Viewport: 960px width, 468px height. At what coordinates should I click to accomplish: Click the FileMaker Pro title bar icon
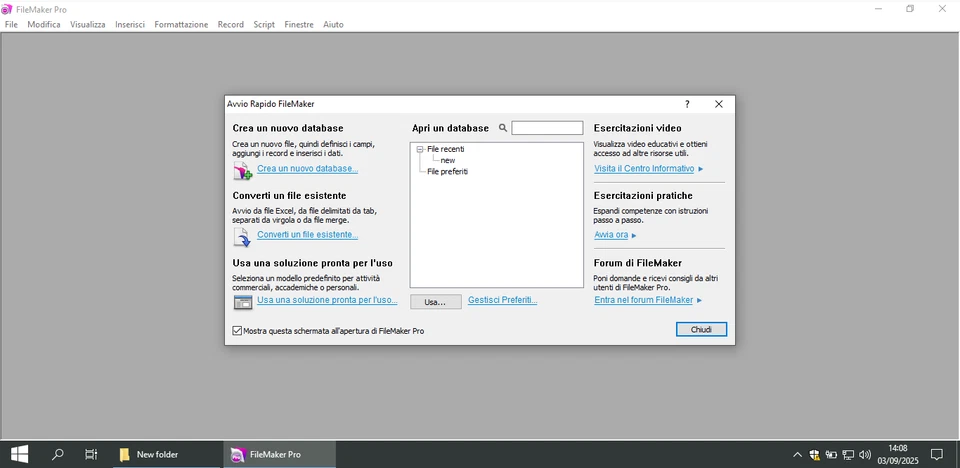pos(7,9)
